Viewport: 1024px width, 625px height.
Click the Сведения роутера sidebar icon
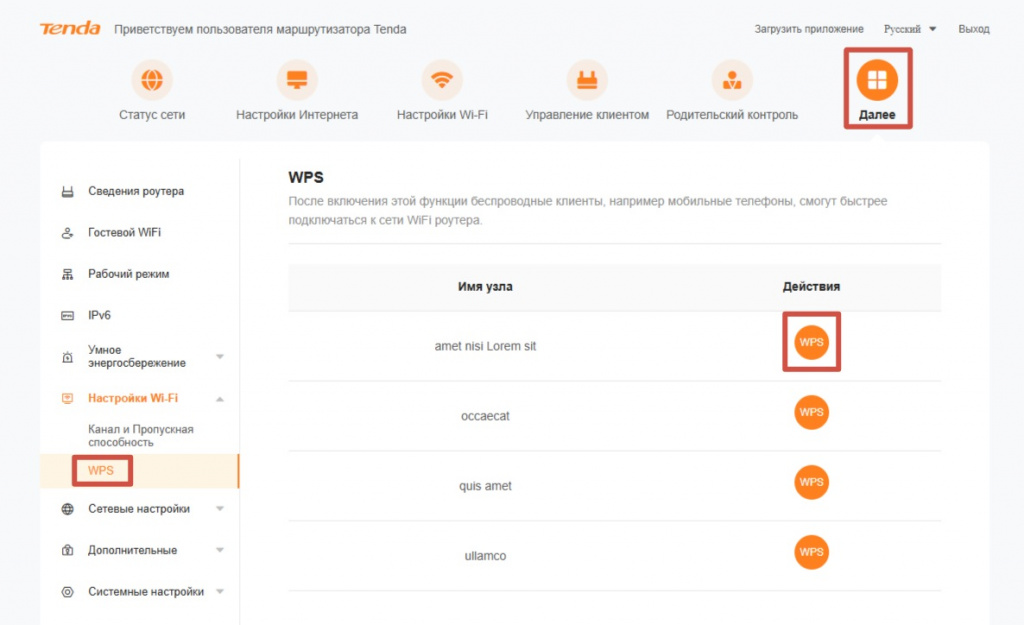(67, 191)
